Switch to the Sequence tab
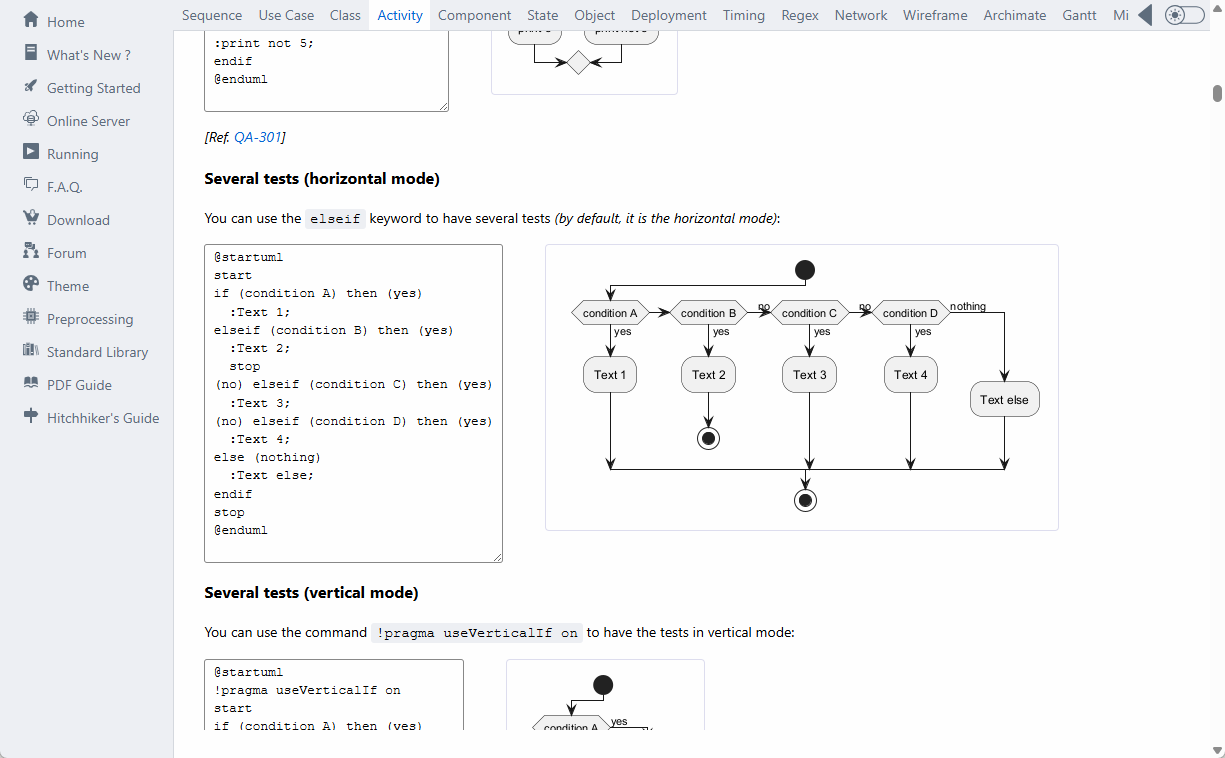 coord(212,15)
